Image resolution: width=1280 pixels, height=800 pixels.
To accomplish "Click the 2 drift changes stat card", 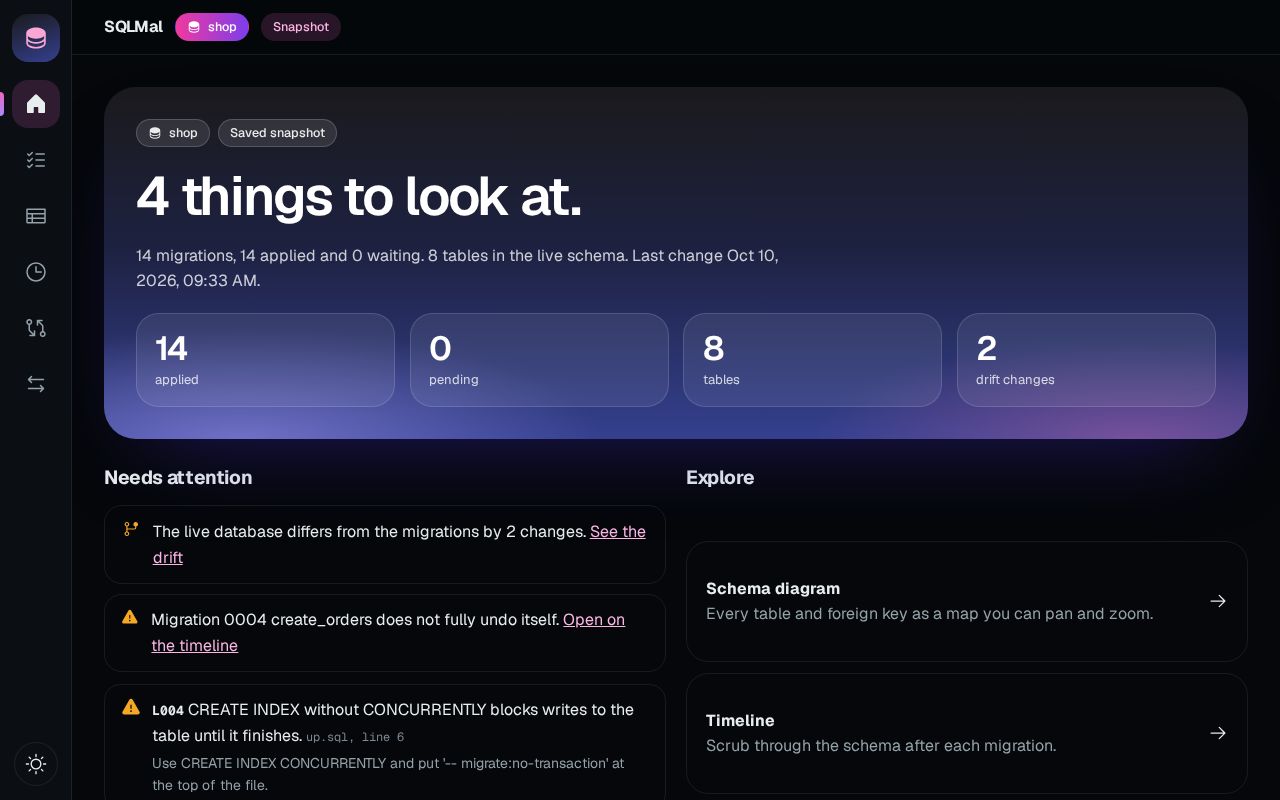I will (x=1086, y=360).
